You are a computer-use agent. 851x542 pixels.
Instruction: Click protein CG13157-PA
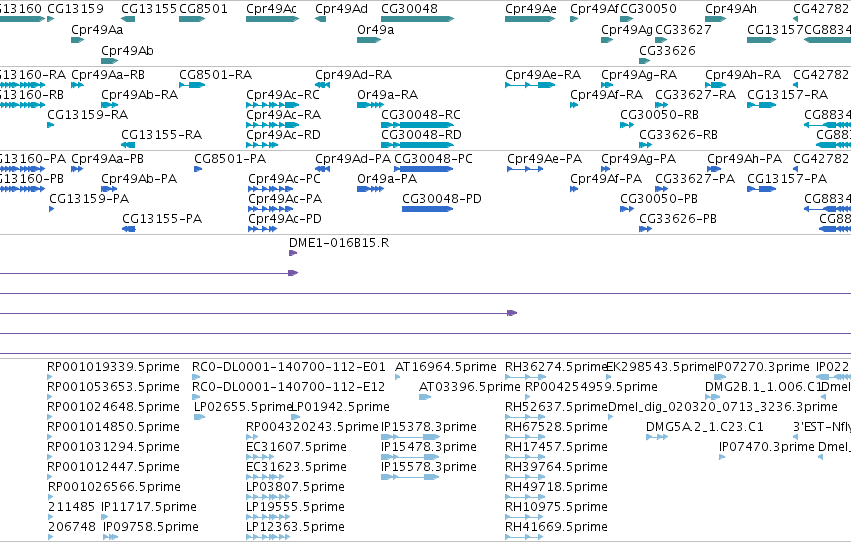click(x=761, y=189)
